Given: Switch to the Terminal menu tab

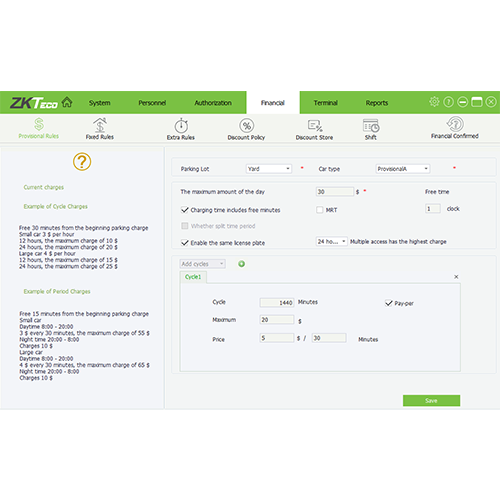Looking at the screenshot, I should tap(326, 103).
